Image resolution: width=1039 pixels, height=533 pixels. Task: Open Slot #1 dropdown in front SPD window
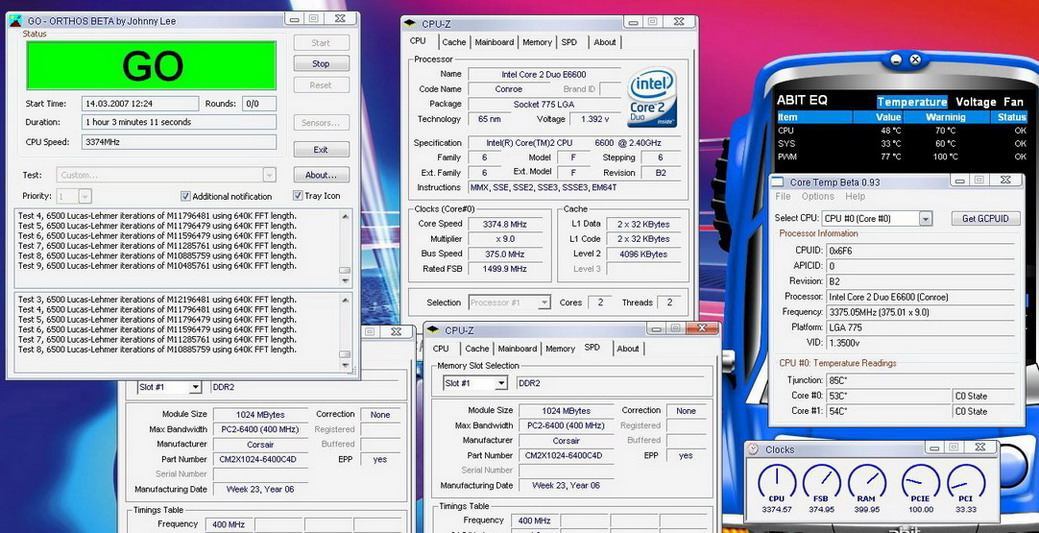(x=501, y=383)
